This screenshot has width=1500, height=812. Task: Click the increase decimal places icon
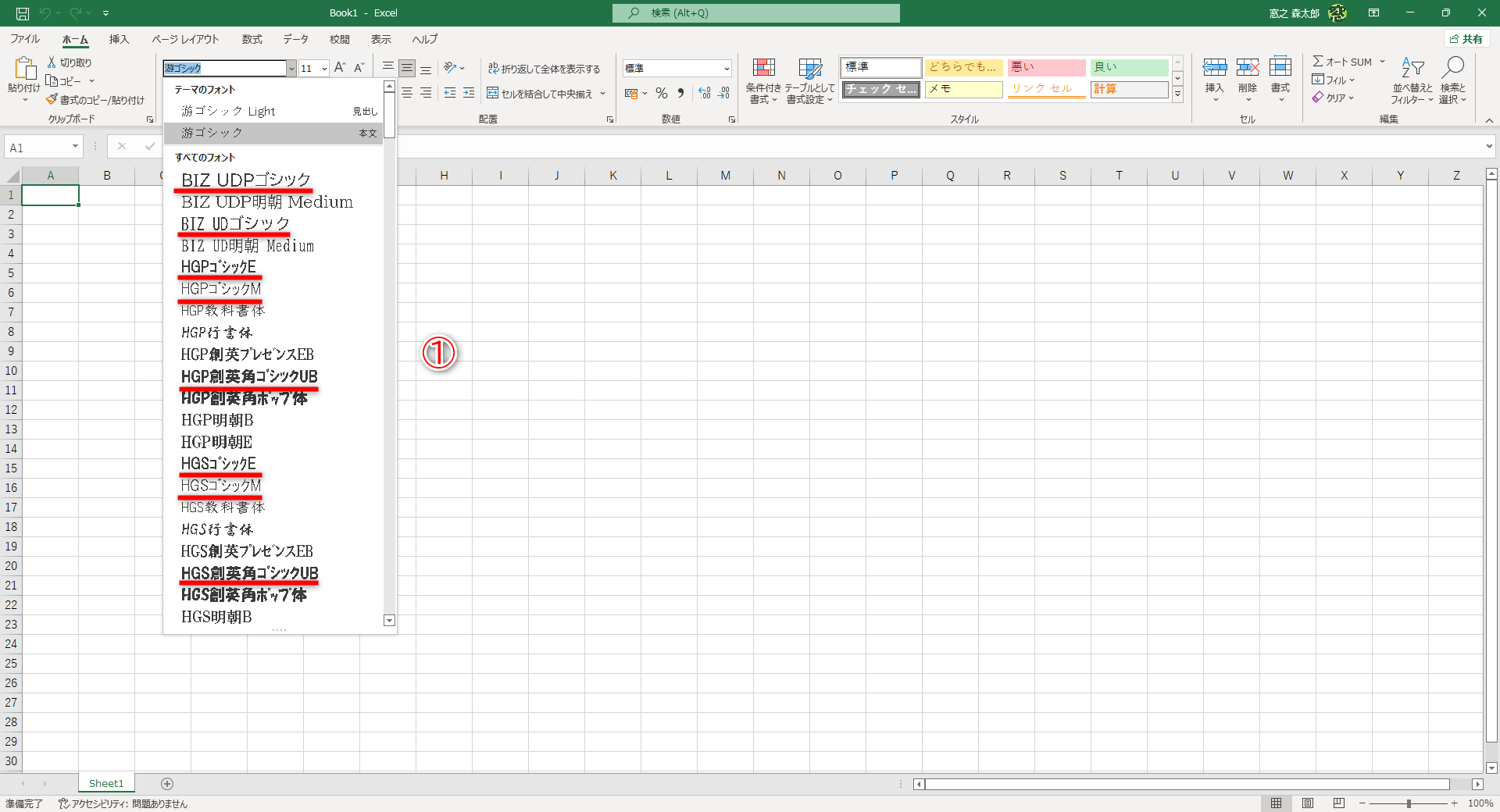(x=705, y=93)
